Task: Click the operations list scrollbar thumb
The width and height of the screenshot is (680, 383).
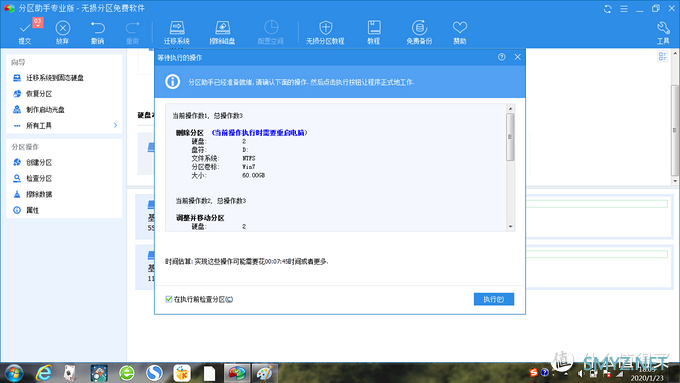Action: coord(510,137)
